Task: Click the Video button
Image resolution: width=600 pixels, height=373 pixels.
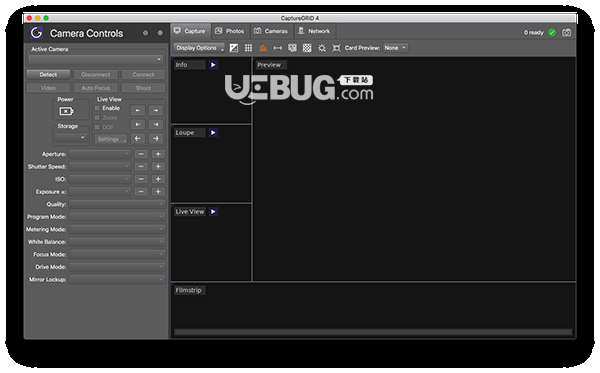Action: [x=48, y=88]
